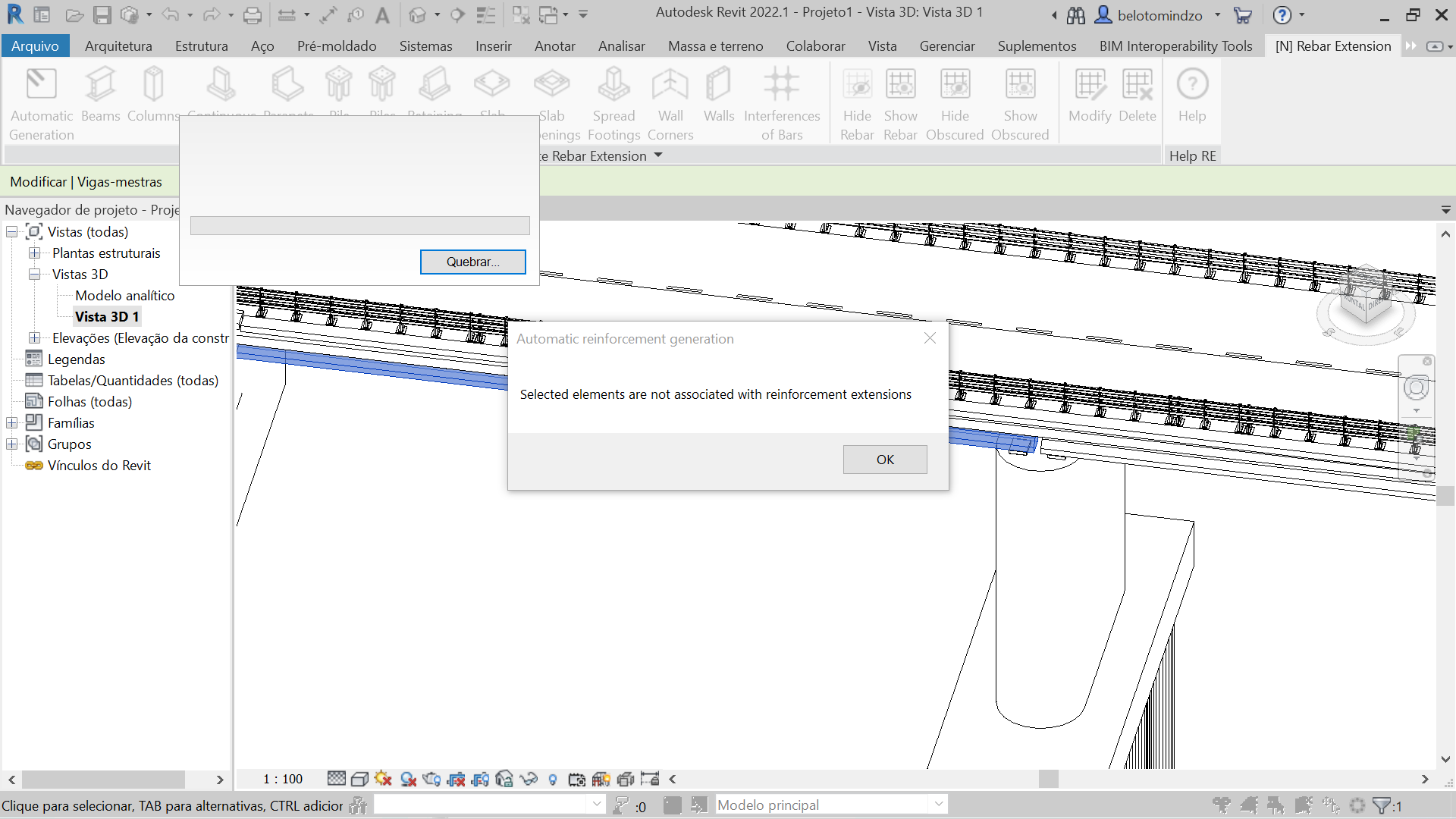Click the Quebrar button
Viewport: 1456px width, 819px height.
pos(472,262)
